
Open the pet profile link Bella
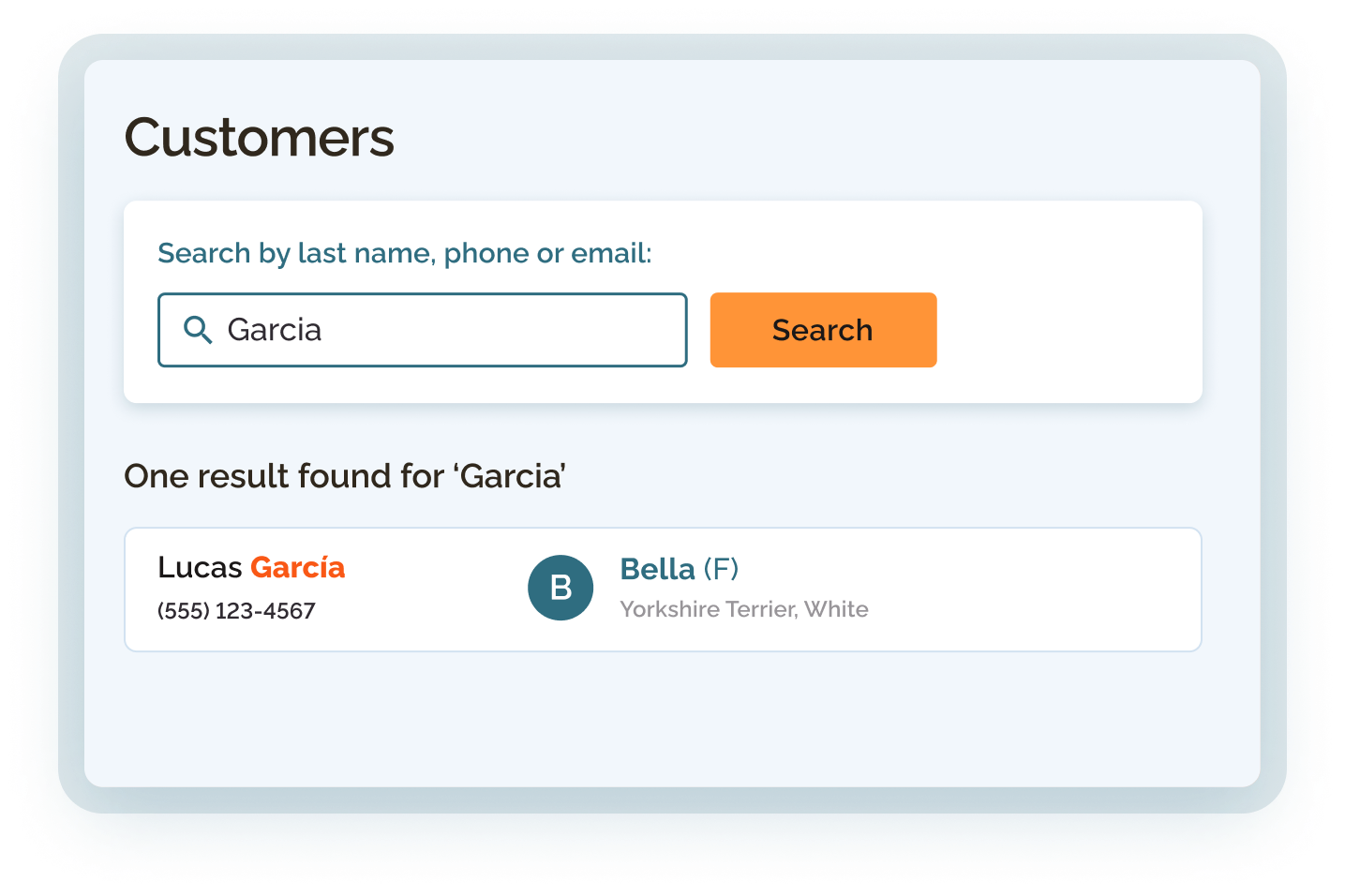point(658,569)
